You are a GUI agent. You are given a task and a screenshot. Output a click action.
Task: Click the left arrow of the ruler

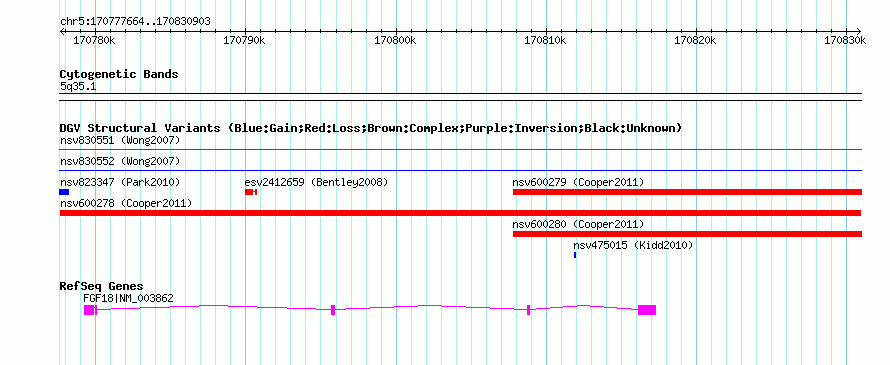(62, 31)
